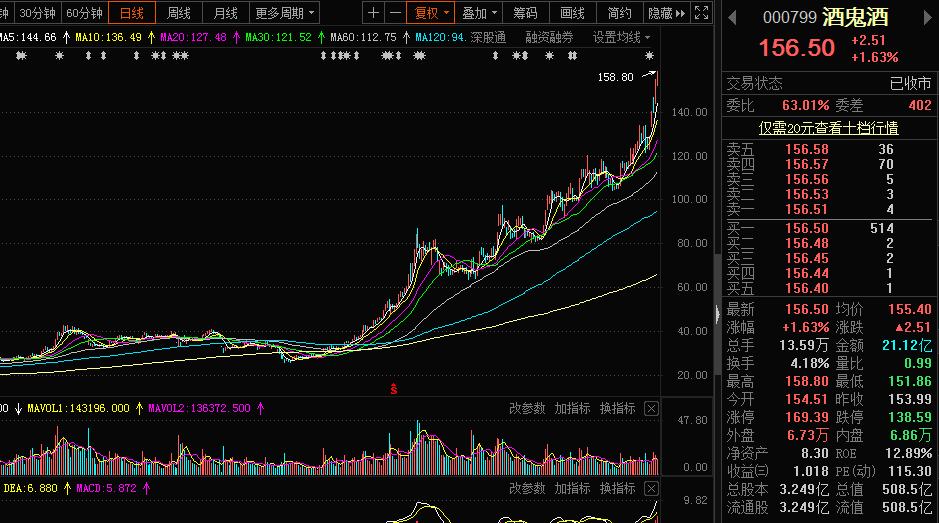Viewport: 939px width, 523px height.
Task: Open the 更多周期 dropdown
Action: click(x=284, y=13)
